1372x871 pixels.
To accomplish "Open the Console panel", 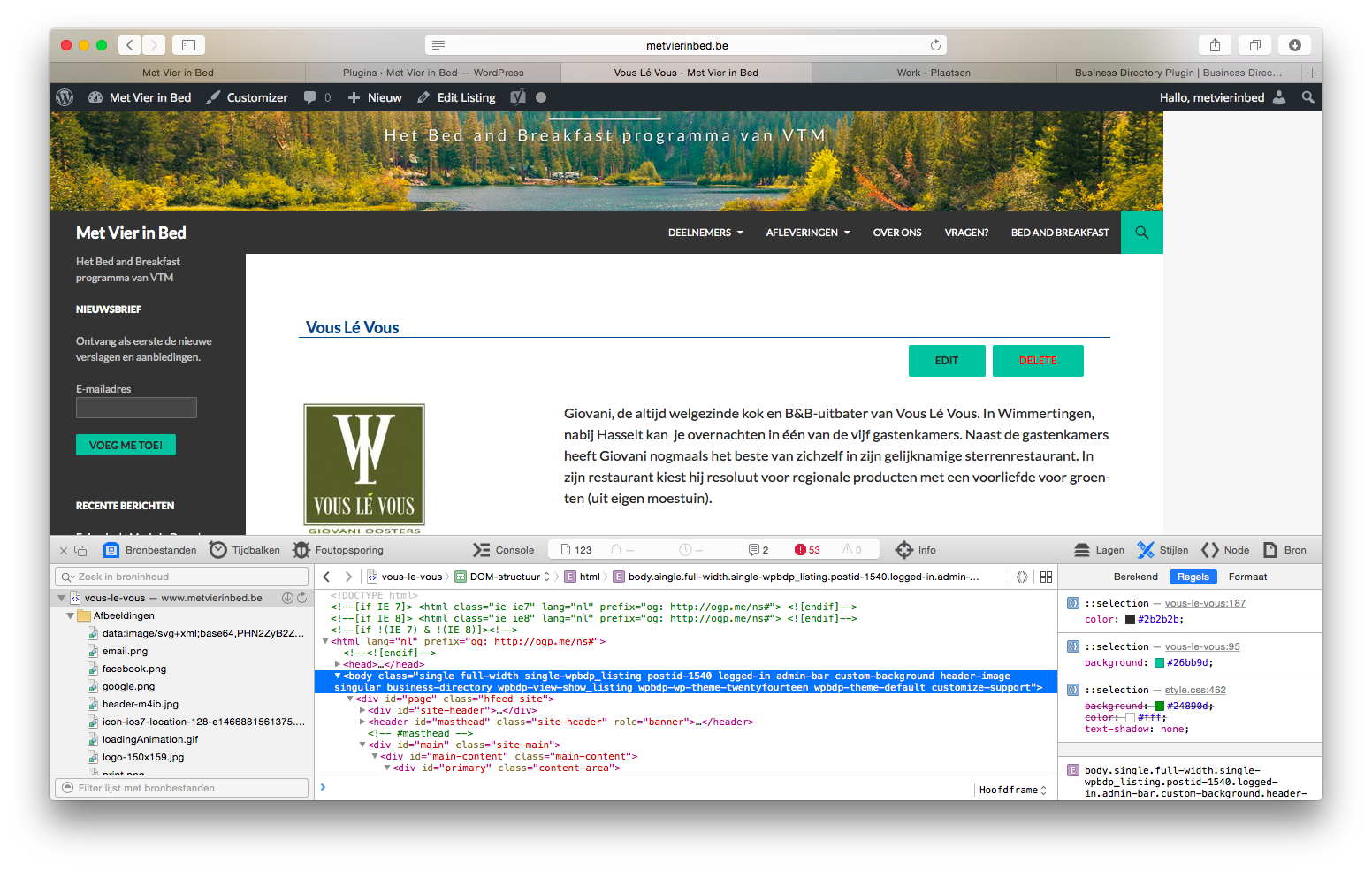I will (504, 550).
